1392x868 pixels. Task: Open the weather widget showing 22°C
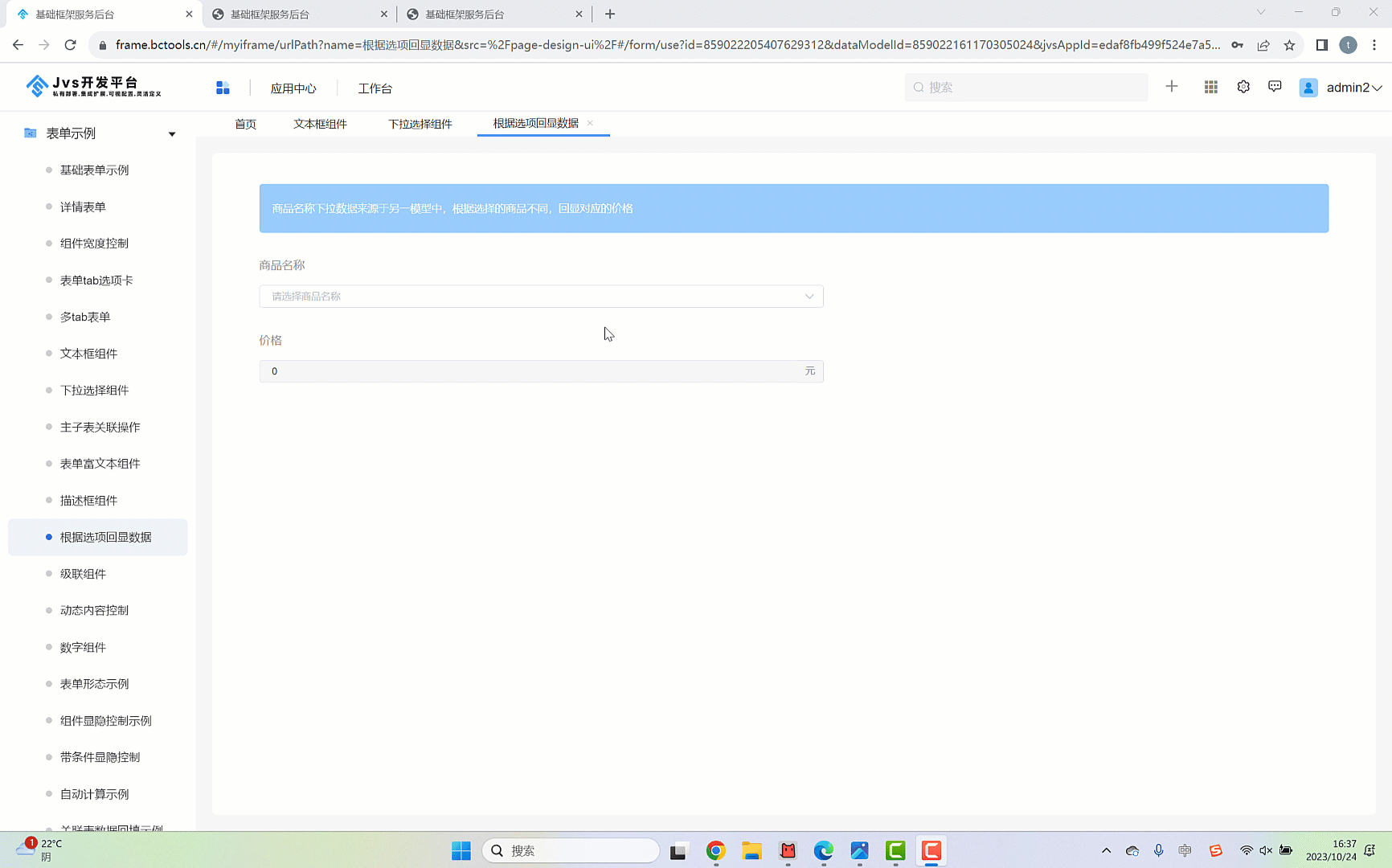(39, 850)
